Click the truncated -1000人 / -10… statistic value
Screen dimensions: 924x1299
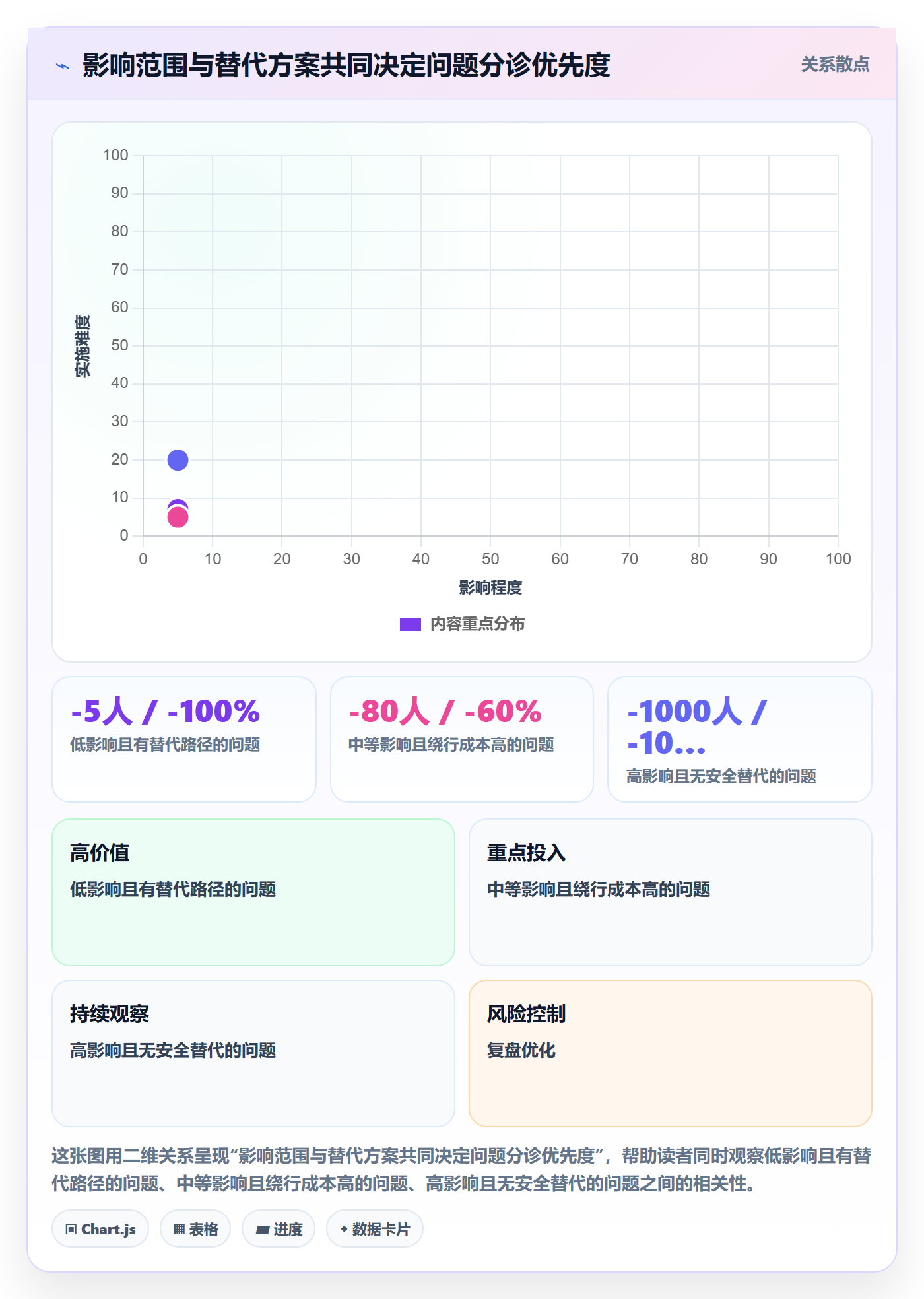click(x=697, y=727)
